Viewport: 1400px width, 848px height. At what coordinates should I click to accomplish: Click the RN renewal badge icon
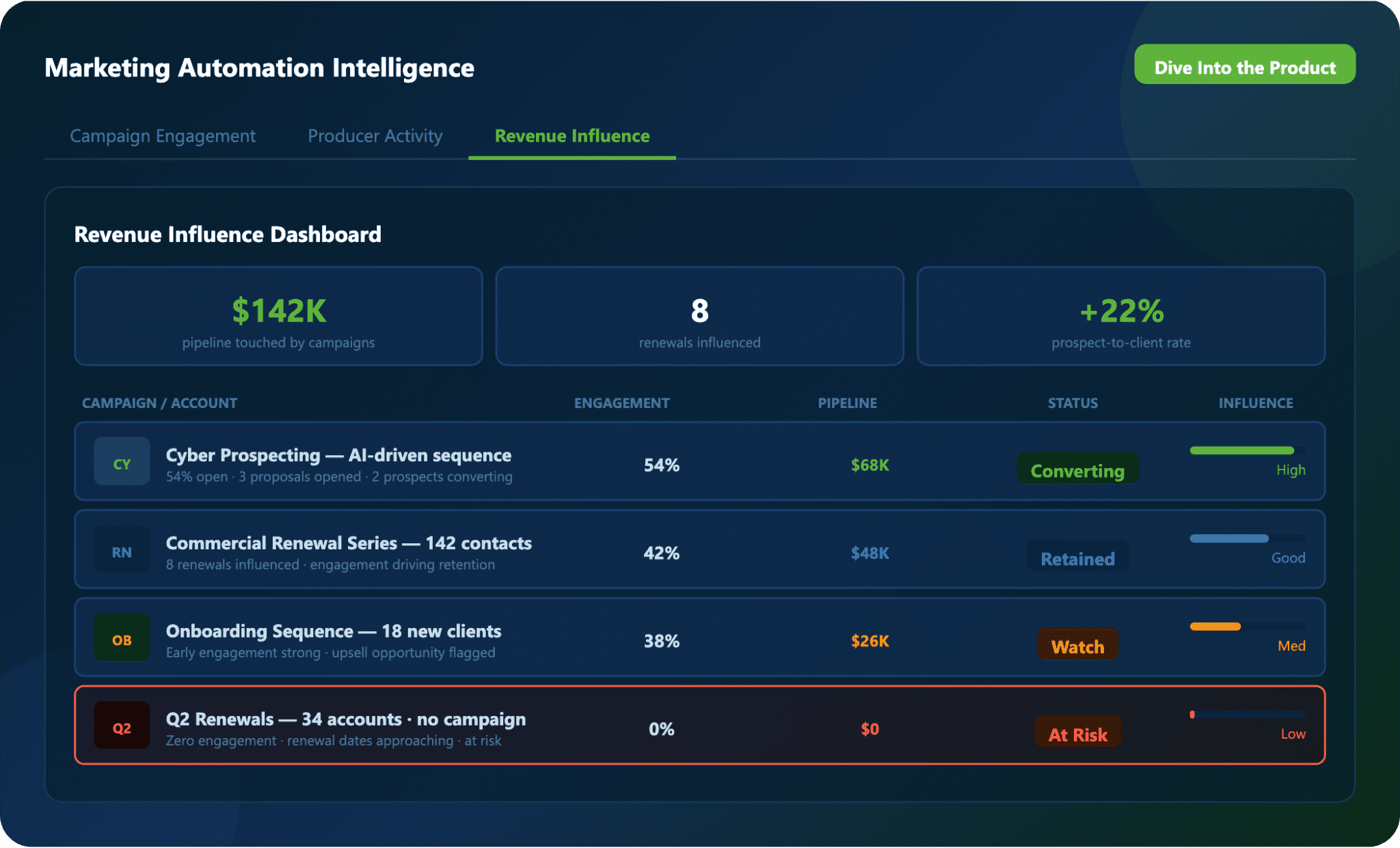click(x=122, y=552)
